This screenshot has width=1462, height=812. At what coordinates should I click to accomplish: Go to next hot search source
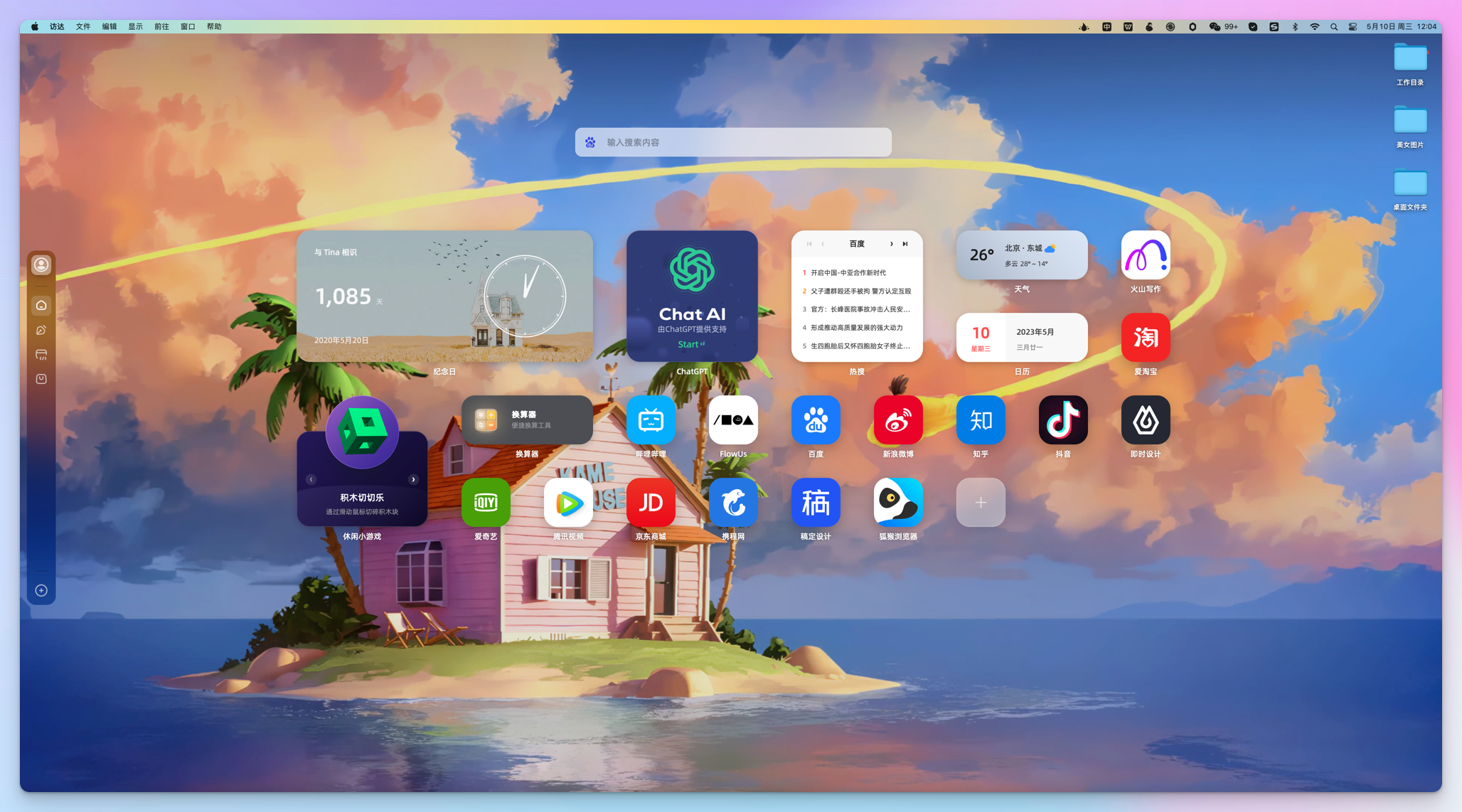point(891,244)
